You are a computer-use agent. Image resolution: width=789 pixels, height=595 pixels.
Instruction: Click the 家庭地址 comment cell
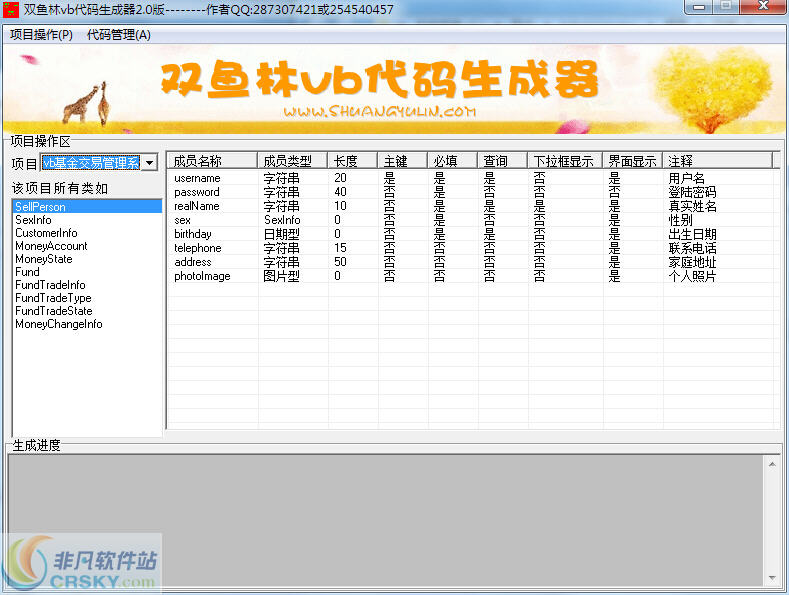[692, 262]
